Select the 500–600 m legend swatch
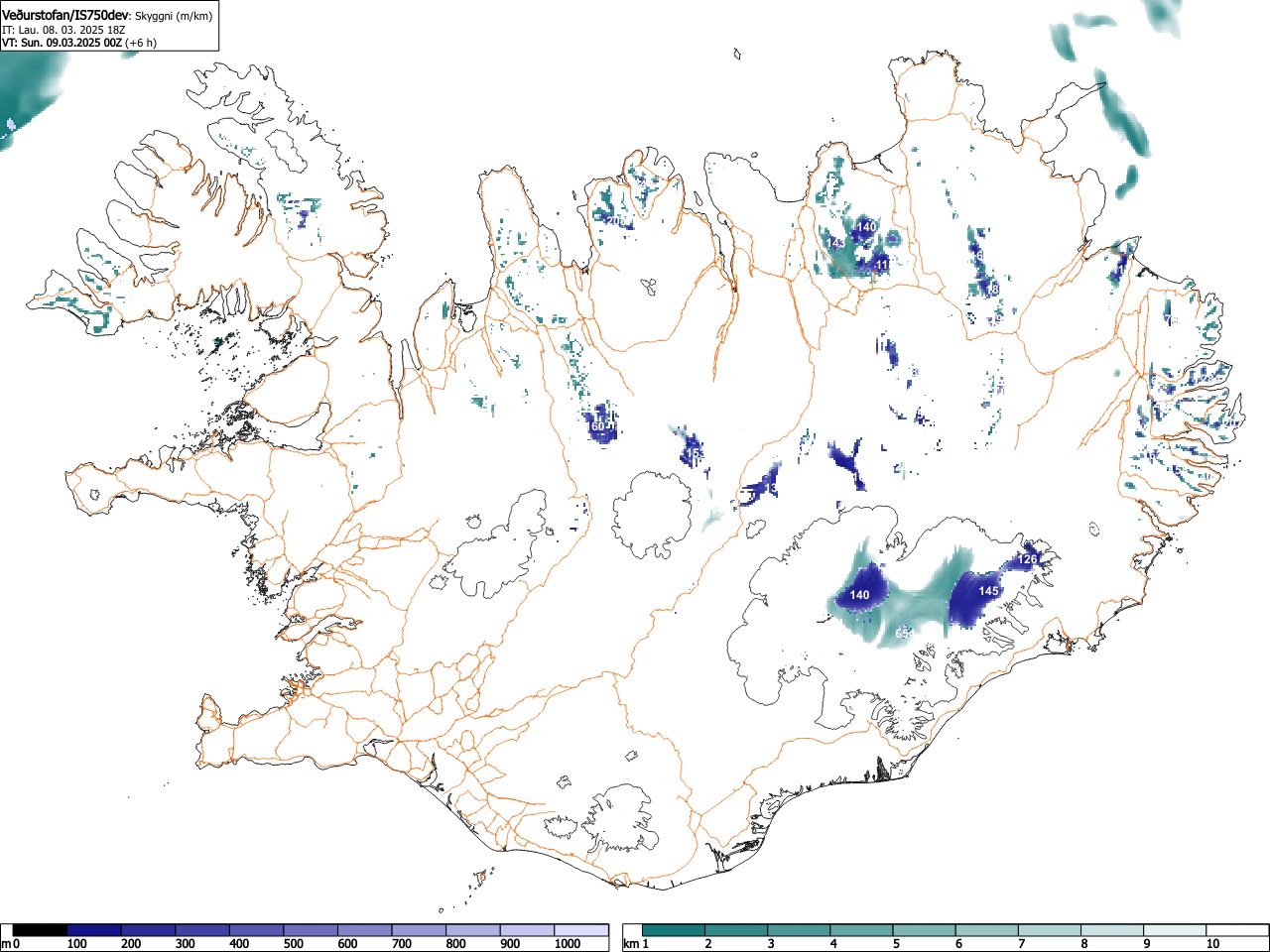This screenshot has height=952, width=1270. tap(312, 930)
